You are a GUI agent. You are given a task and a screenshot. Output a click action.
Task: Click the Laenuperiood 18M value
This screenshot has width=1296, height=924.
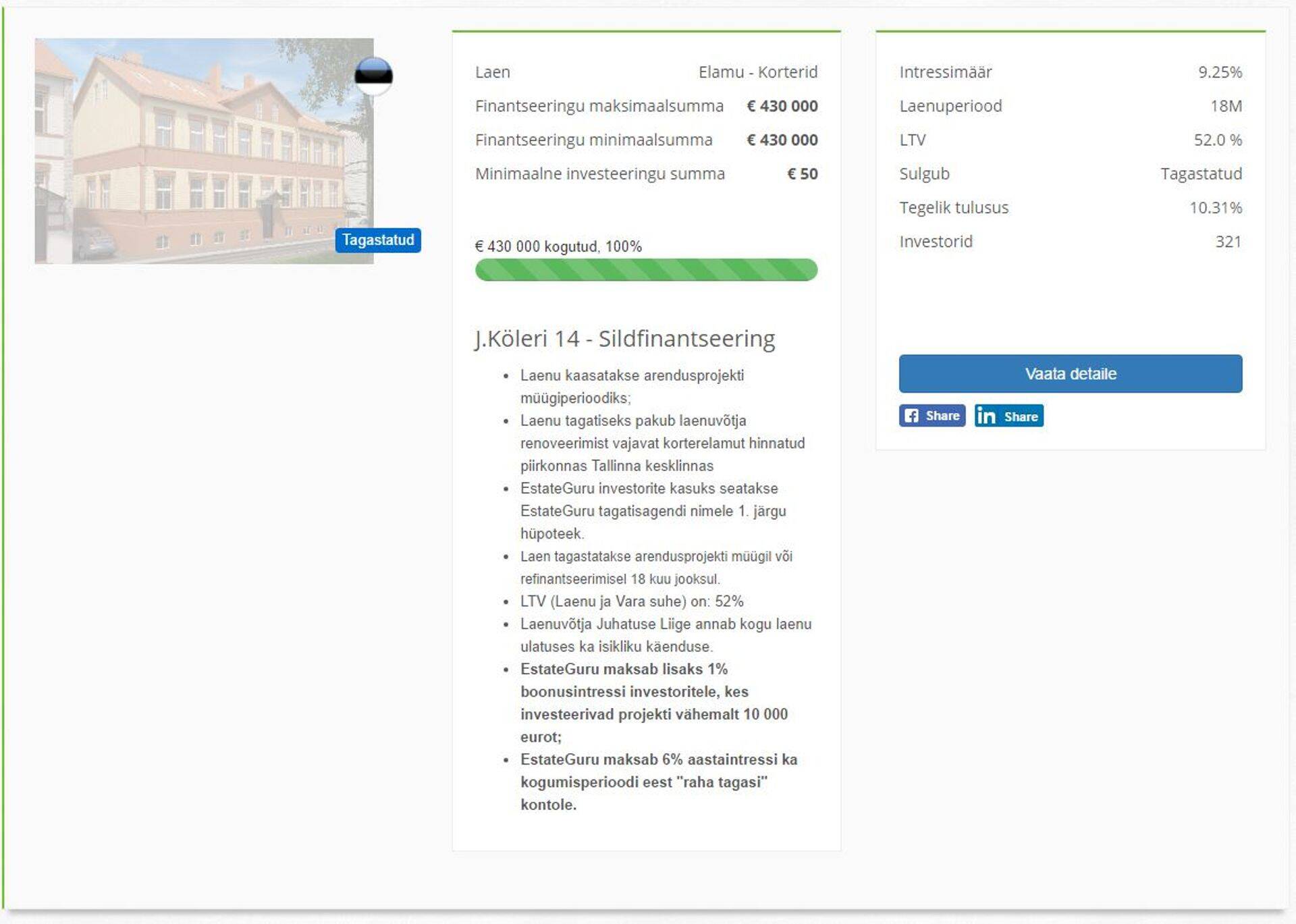[x=1225, y=106]
